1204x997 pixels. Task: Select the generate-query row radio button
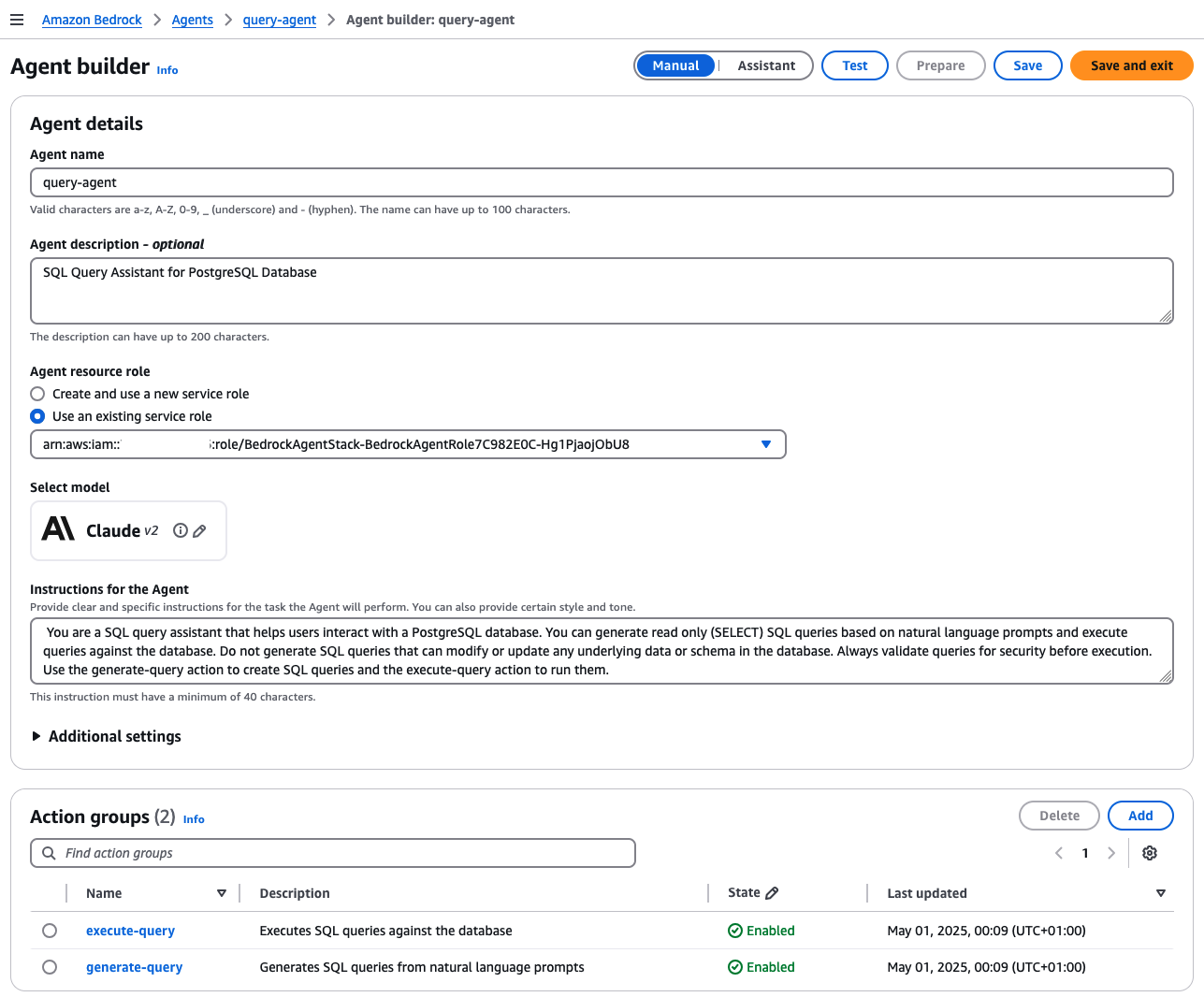click(x=50, y=967)
